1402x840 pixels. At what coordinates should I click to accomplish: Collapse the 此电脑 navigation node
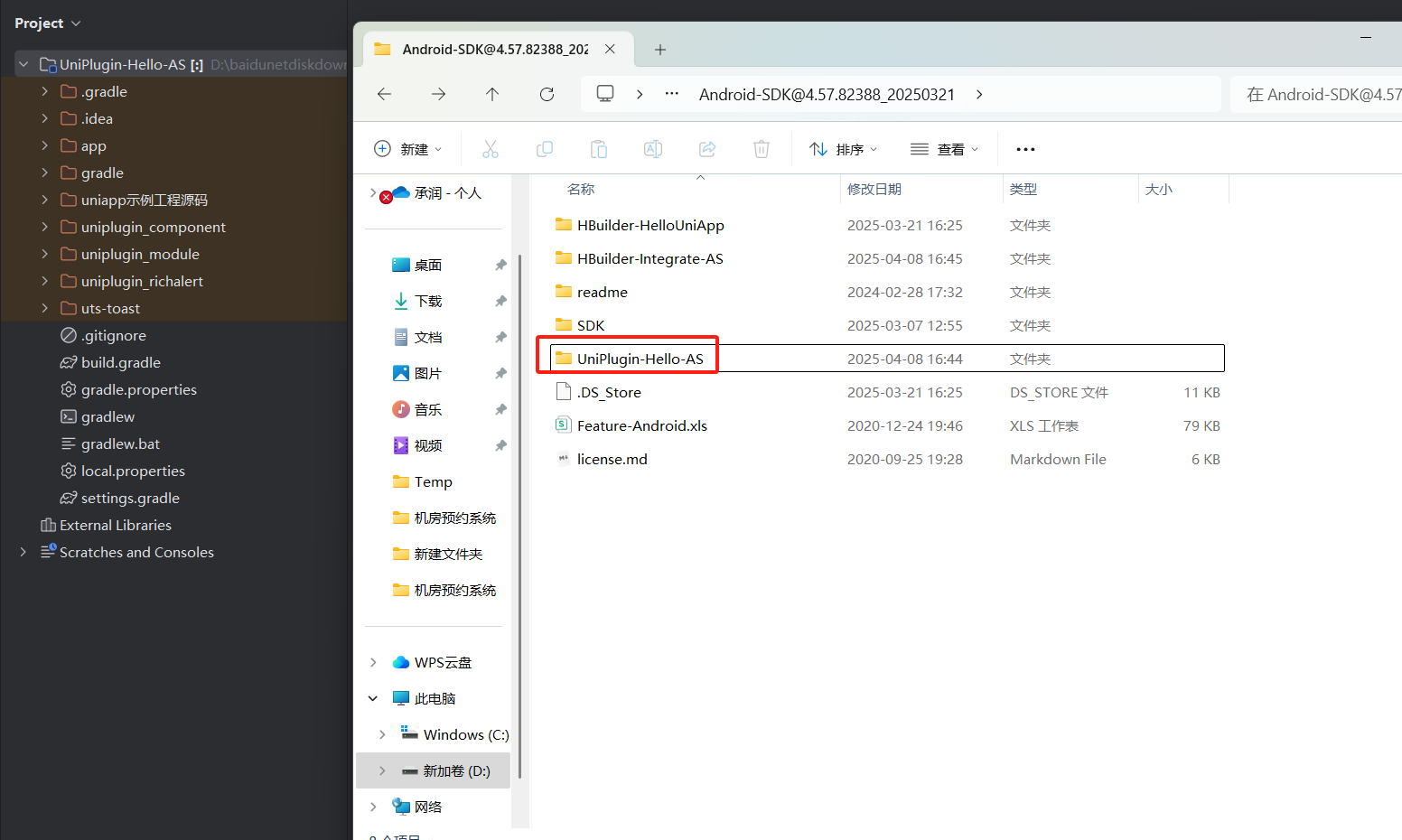(x=373, y=698)
